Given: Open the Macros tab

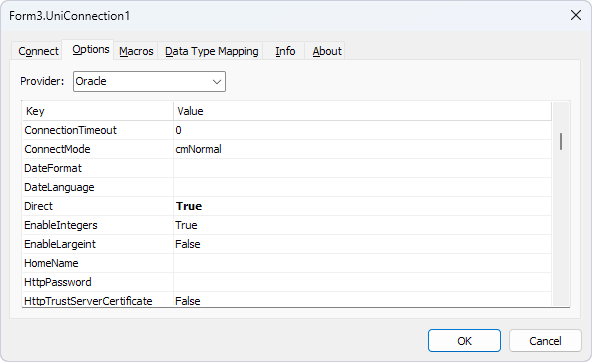Looking at the screenshot, I should click(x=136, y=51).
